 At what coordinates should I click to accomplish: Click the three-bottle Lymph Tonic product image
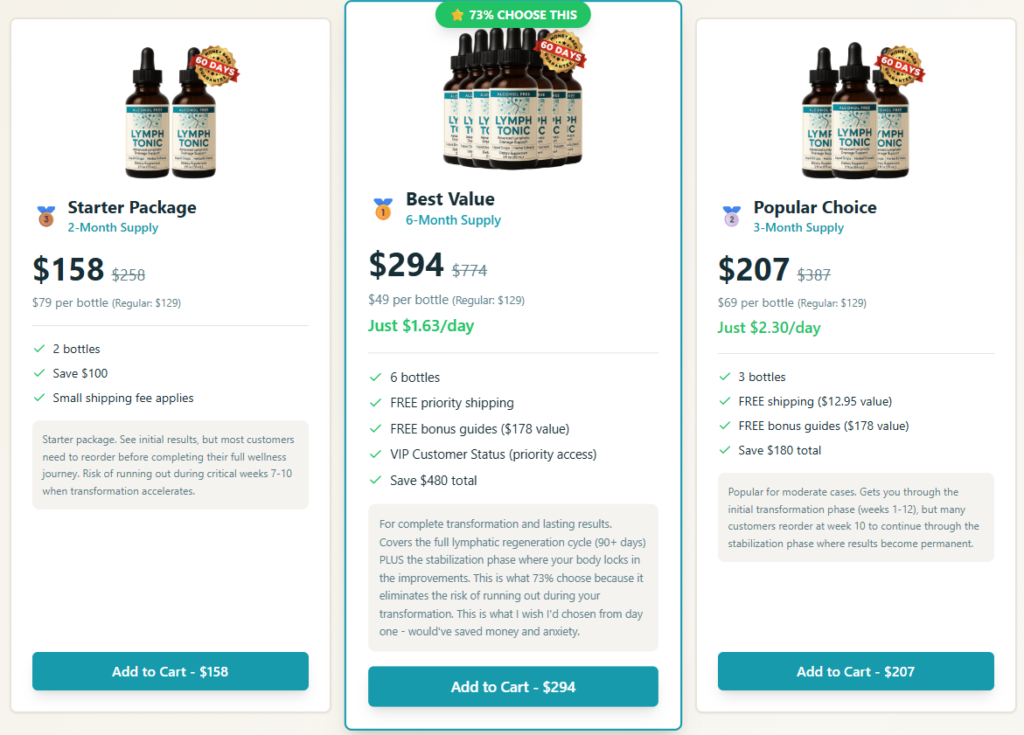(x=855, y=111)
